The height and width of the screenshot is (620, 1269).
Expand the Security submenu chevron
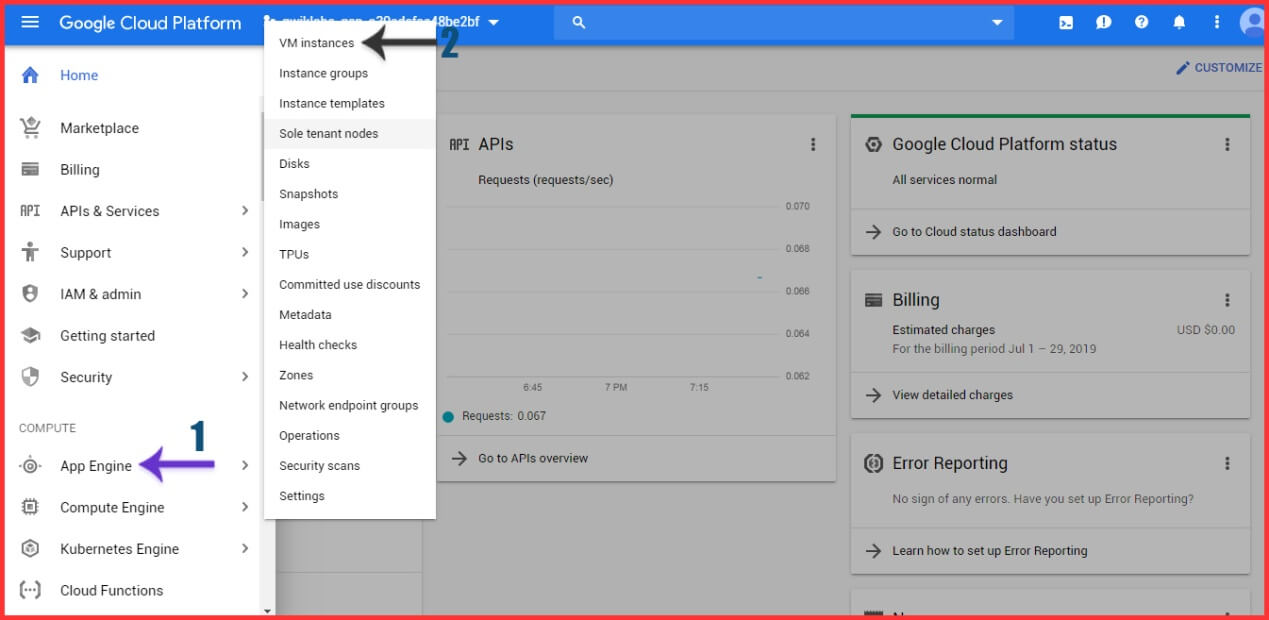coord(245,377)
